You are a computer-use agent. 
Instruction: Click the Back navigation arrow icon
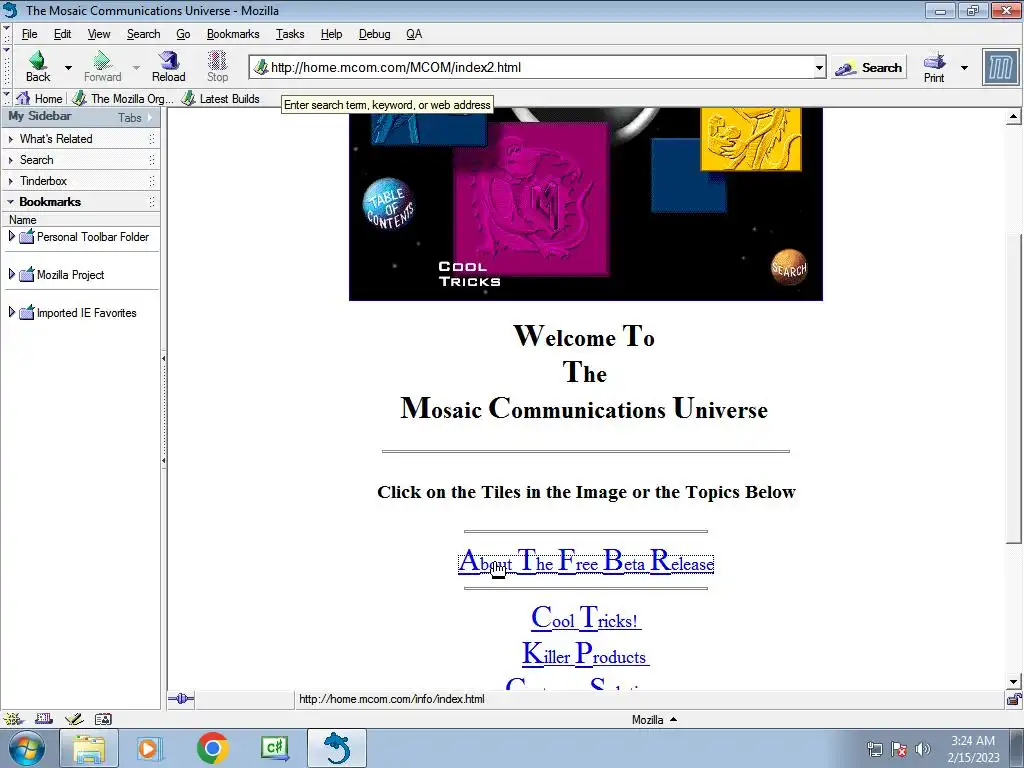coord(38,60)
